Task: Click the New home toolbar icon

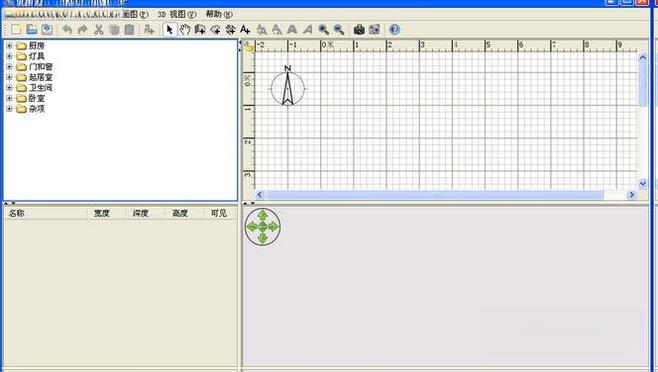Action: (16, 29)
